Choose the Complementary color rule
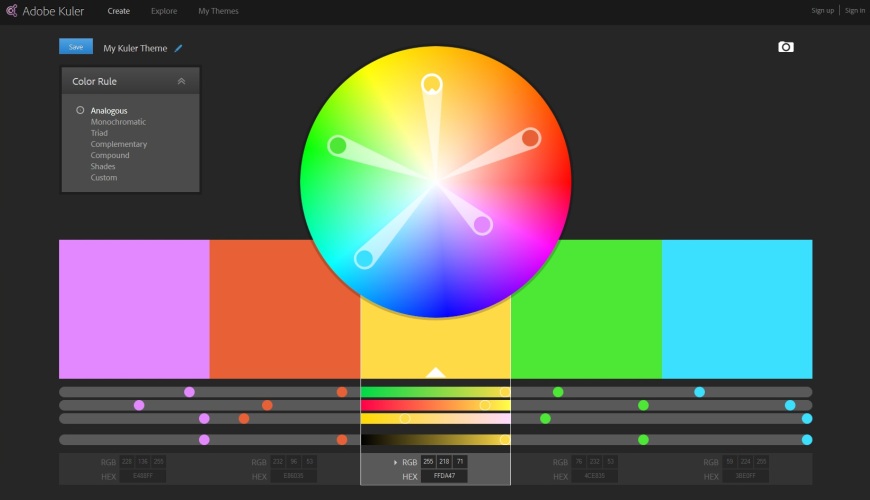Screen dimensions: 870x500 pos(119,144)
